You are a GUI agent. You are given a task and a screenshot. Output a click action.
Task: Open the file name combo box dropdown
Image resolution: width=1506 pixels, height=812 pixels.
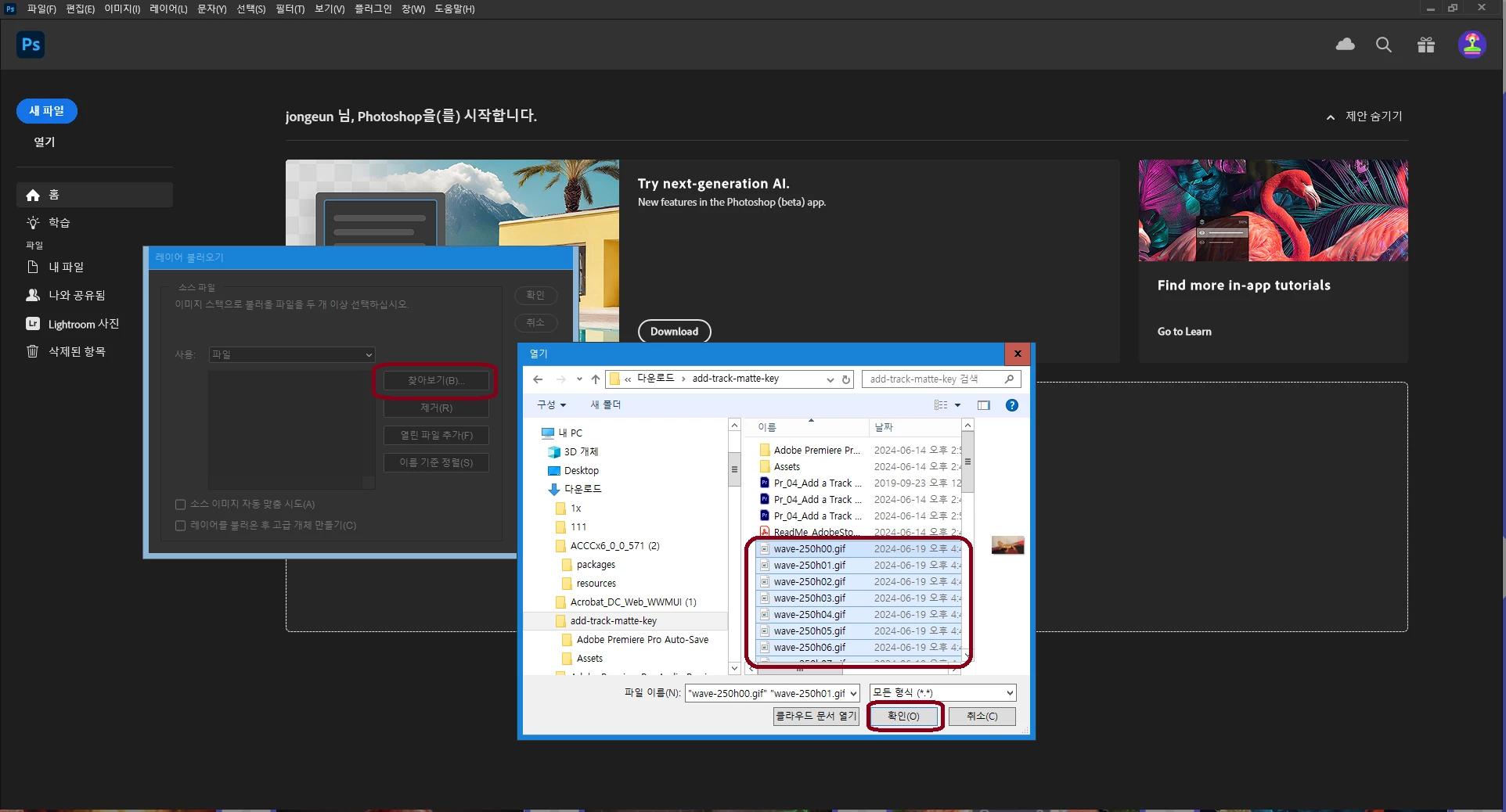point(853,694)
